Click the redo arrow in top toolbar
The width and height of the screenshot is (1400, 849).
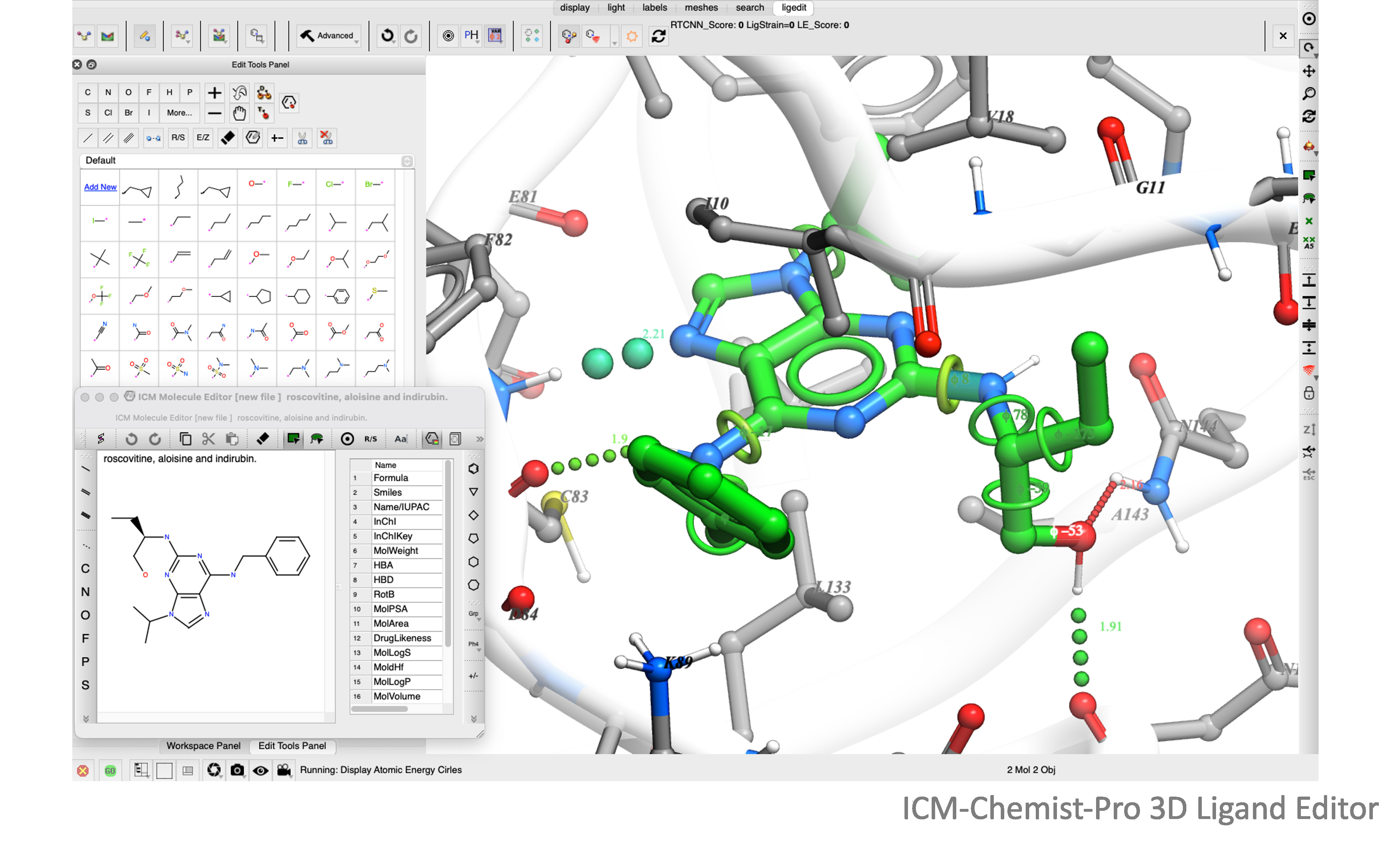click(411, 36)
